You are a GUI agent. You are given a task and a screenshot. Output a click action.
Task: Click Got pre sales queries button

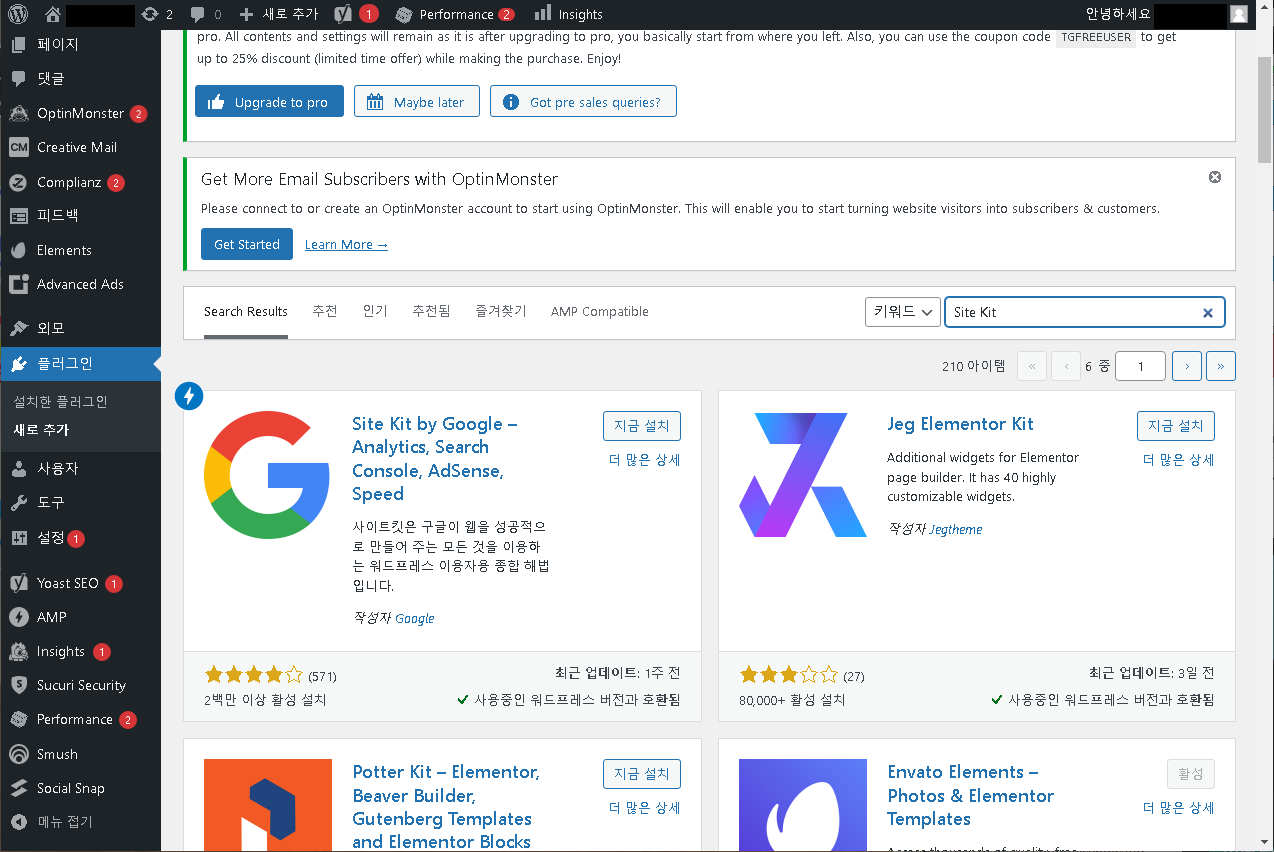[x=583, y=102]
